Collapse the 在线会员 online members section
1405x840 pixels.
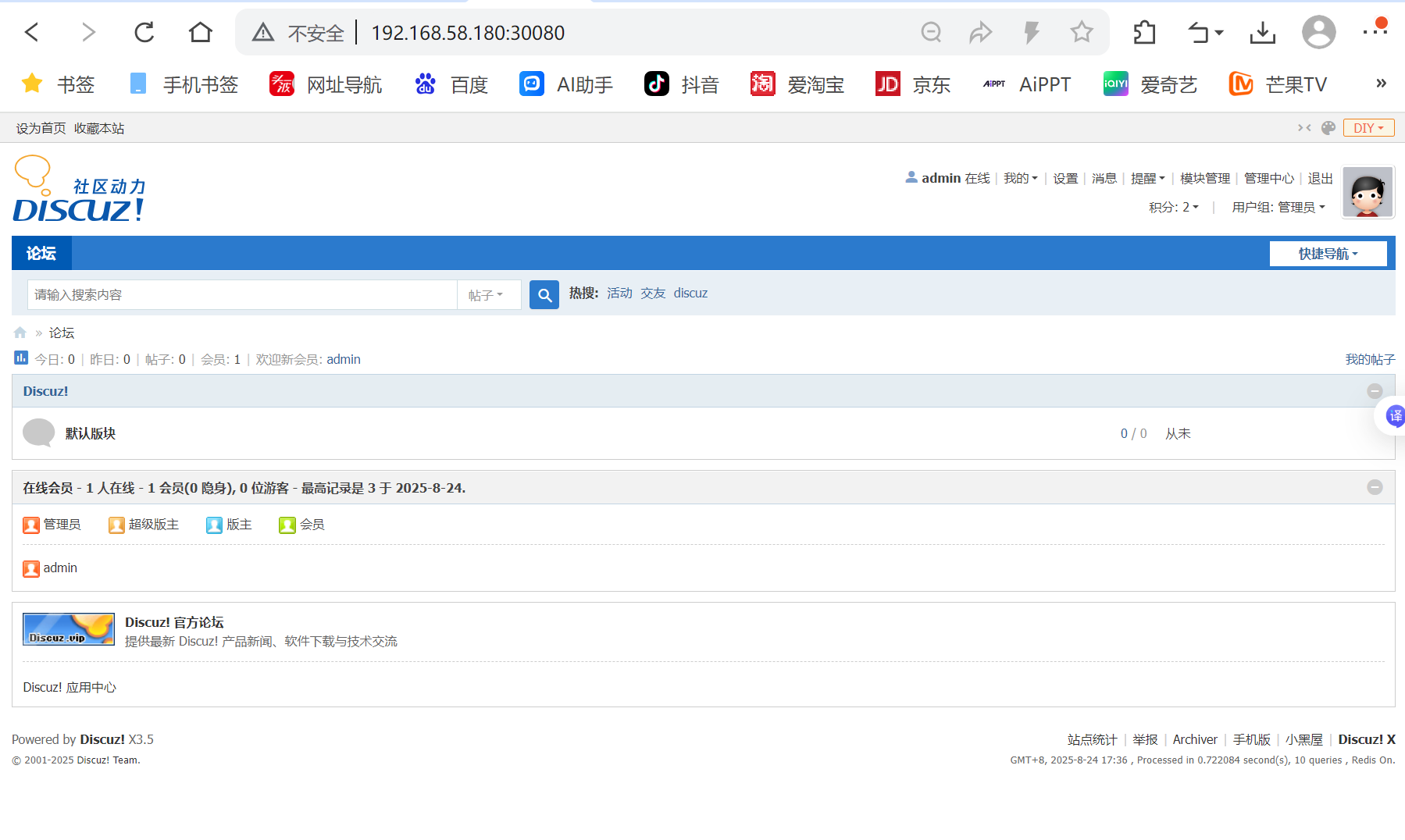(1375, 487)
